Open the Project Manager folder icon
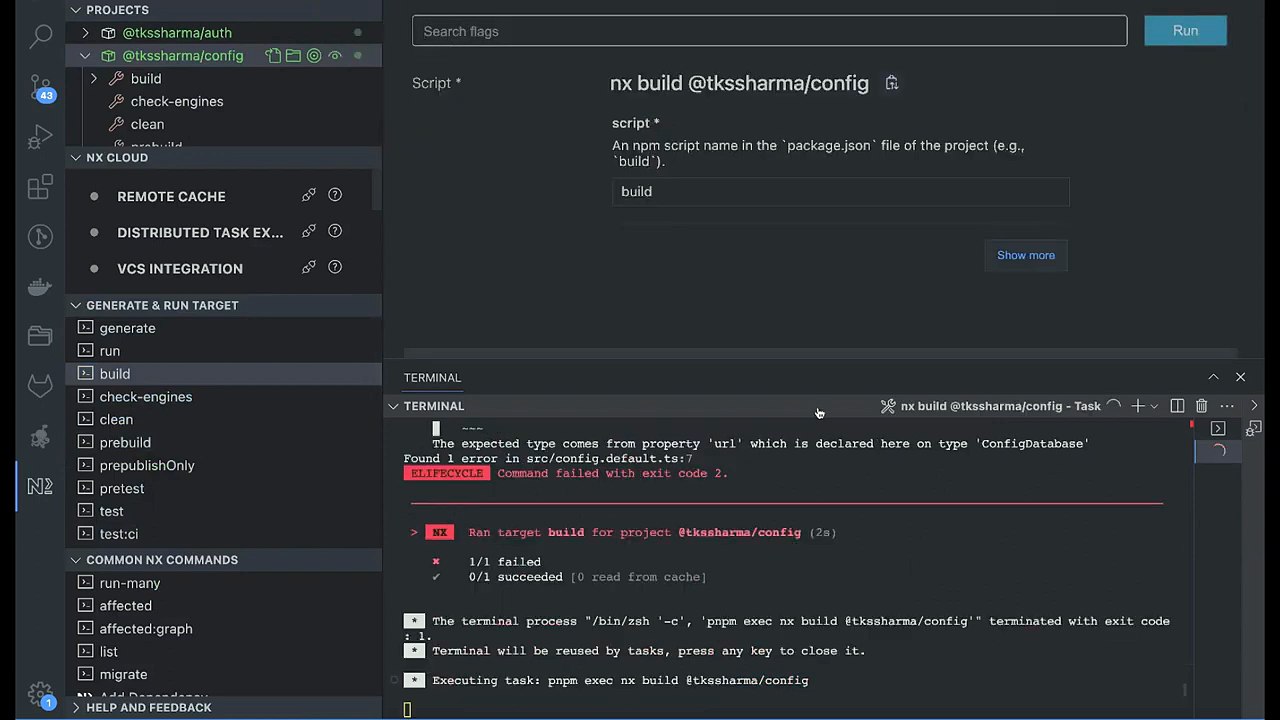Screen dimensions: 1280x720 40,337
